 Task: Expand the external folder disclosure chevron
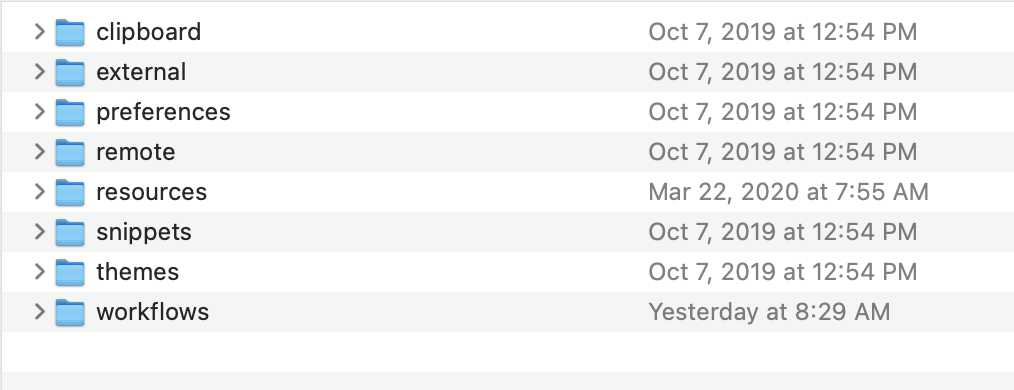[39, 71]
